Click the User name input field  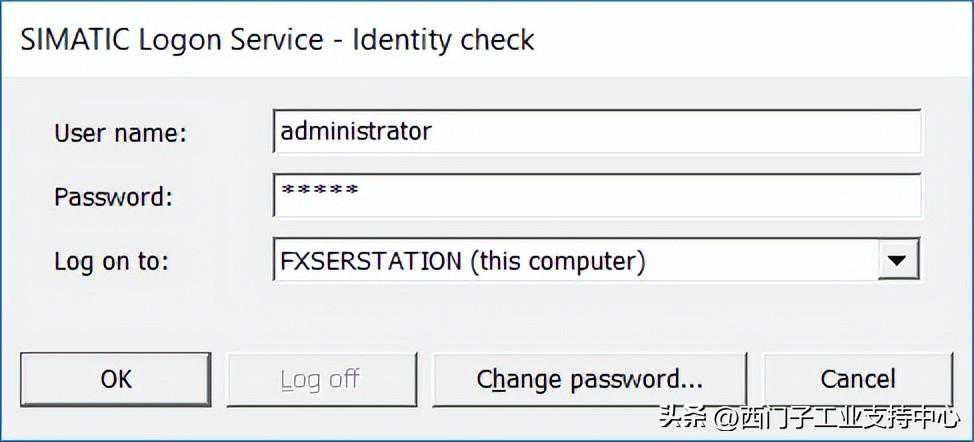point(596,131)
